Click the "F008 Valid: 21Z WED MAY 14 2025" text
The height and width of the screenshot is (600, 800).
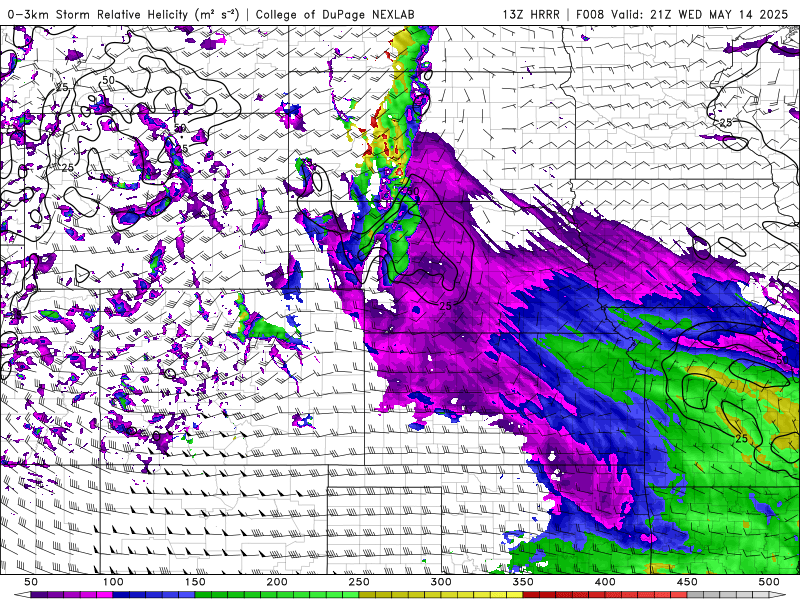[x=682, y=14]
